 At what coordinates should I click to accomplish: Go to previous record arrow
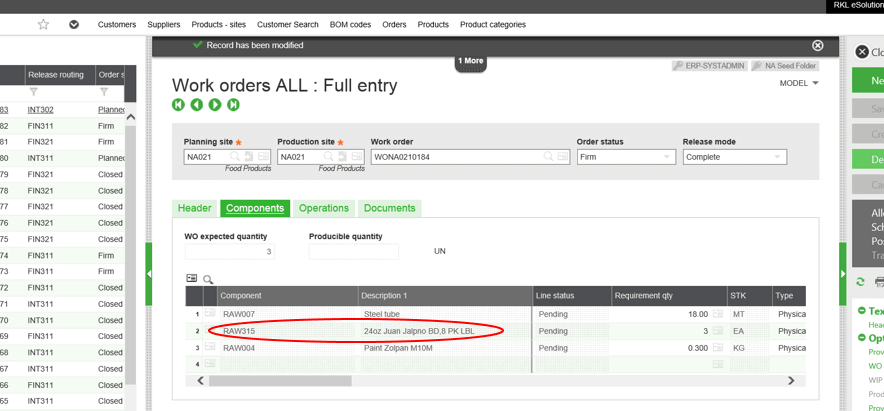pos(196,104)
